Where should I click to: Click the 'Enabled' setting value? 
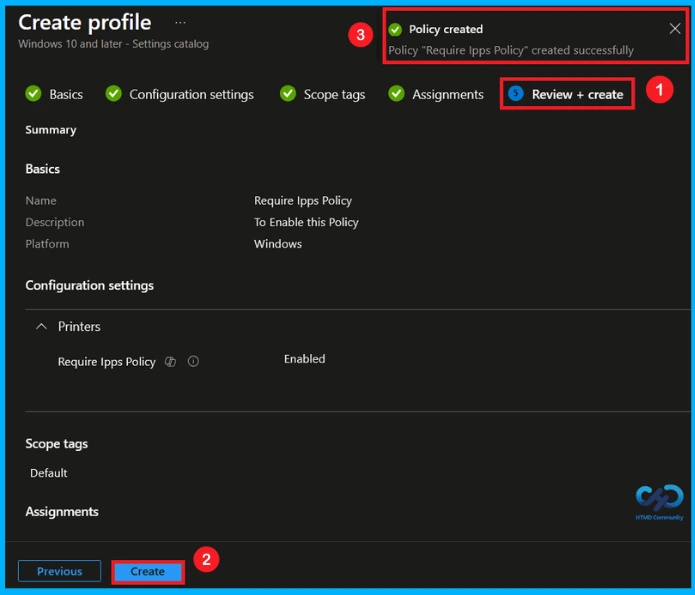coord(305,359)
